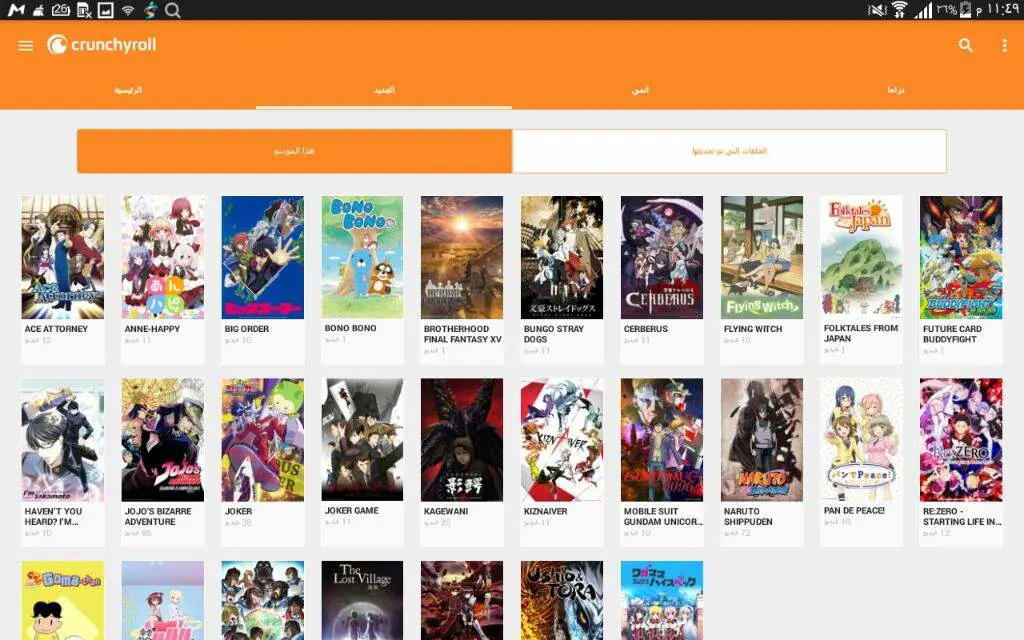1024x640 pixels.
Task: Open the Mobile Suit Gundam Unicorn poster
Action: click(662, 440)
